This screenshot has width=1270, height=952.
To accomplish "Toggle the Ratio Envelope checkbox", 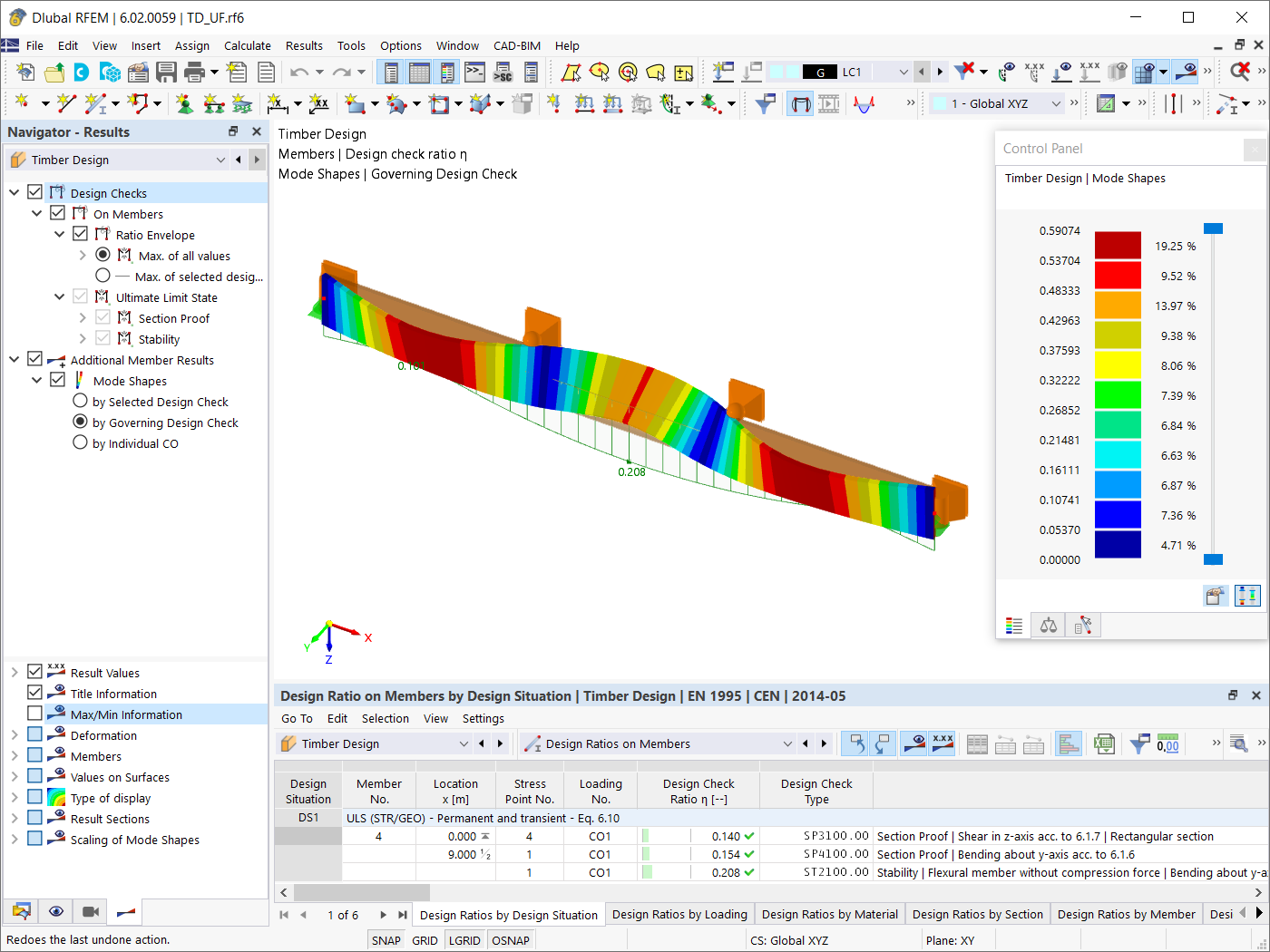I will pyautogui.click(x=80, y=234).
